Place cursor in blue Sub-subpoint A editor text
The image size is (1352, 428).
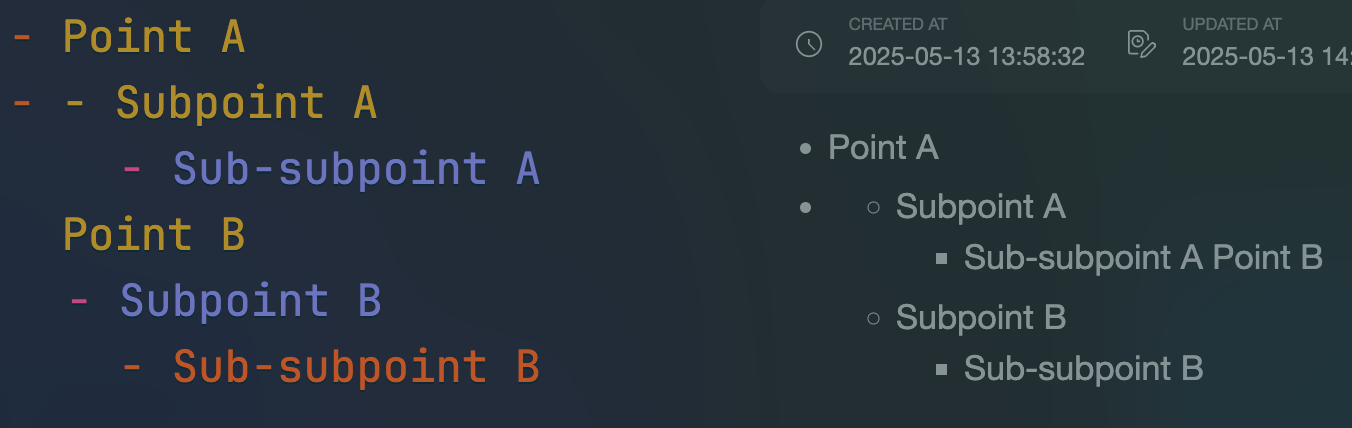coord(356,169)
